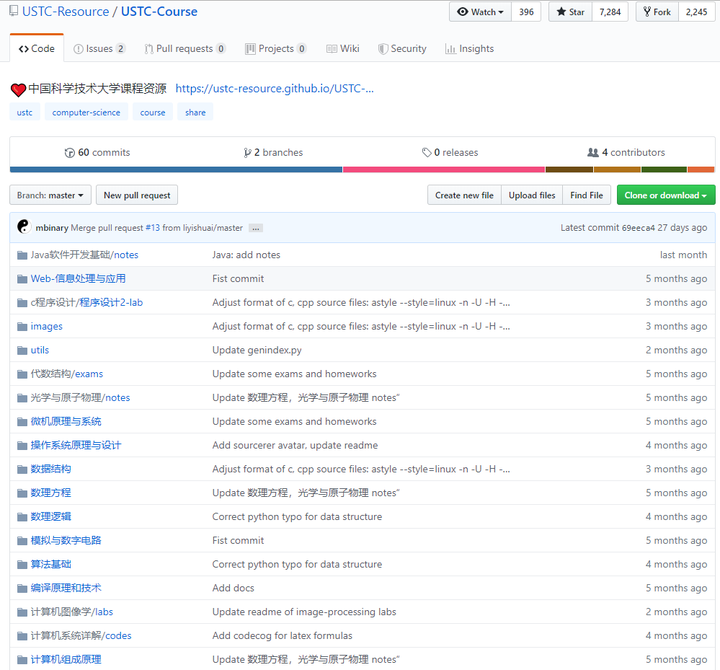Click the folder icon for 编译原理和技术

coord(22,588)
